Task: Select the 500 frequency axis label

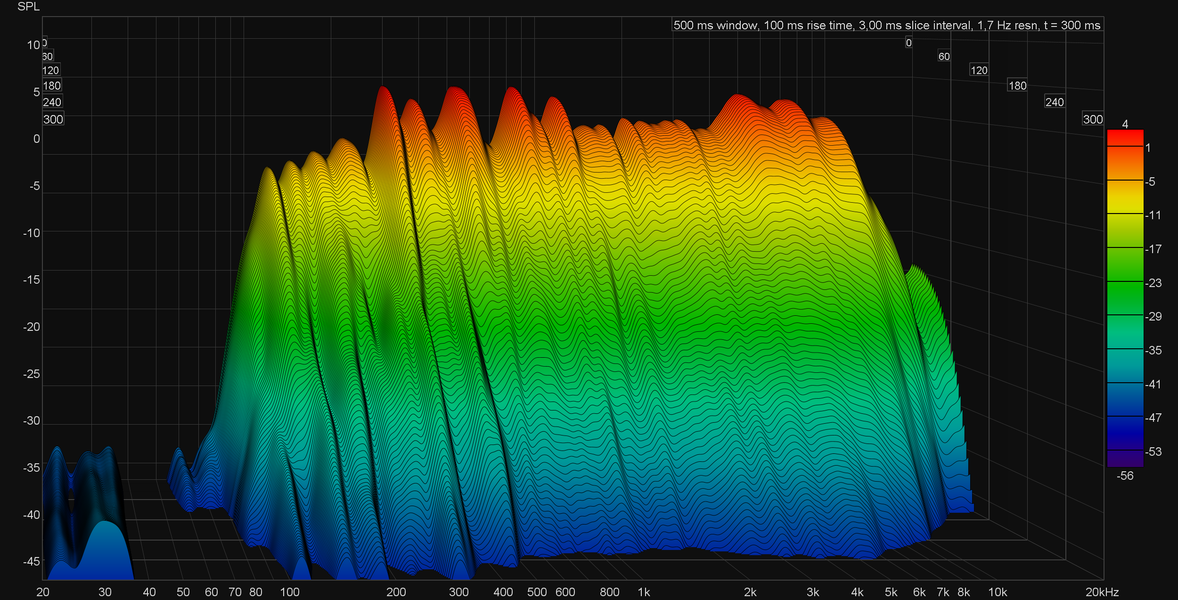Action: tap(536, 592)
